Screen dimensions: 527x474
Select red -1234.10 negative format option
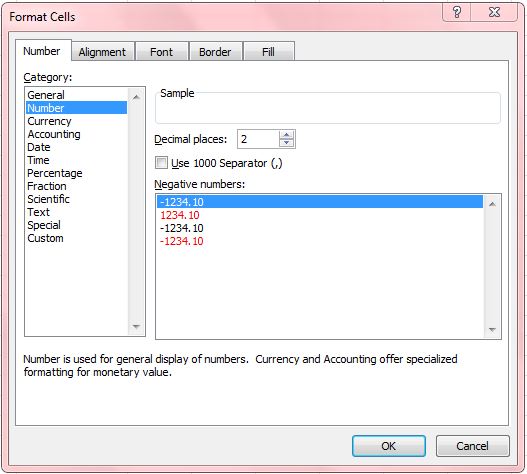[181, 241]
